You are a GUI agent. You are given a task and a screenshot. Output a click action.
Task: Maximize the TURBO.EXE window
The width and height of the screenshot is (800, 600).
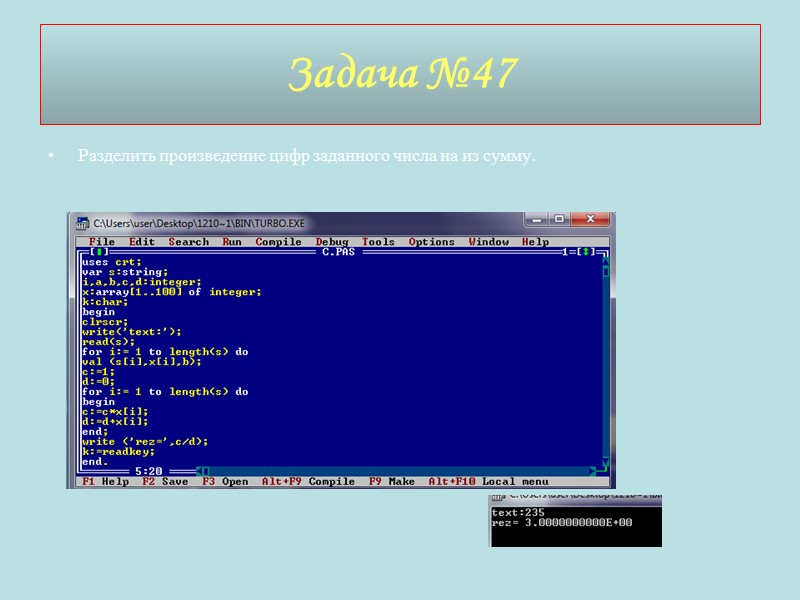(560, 219)
